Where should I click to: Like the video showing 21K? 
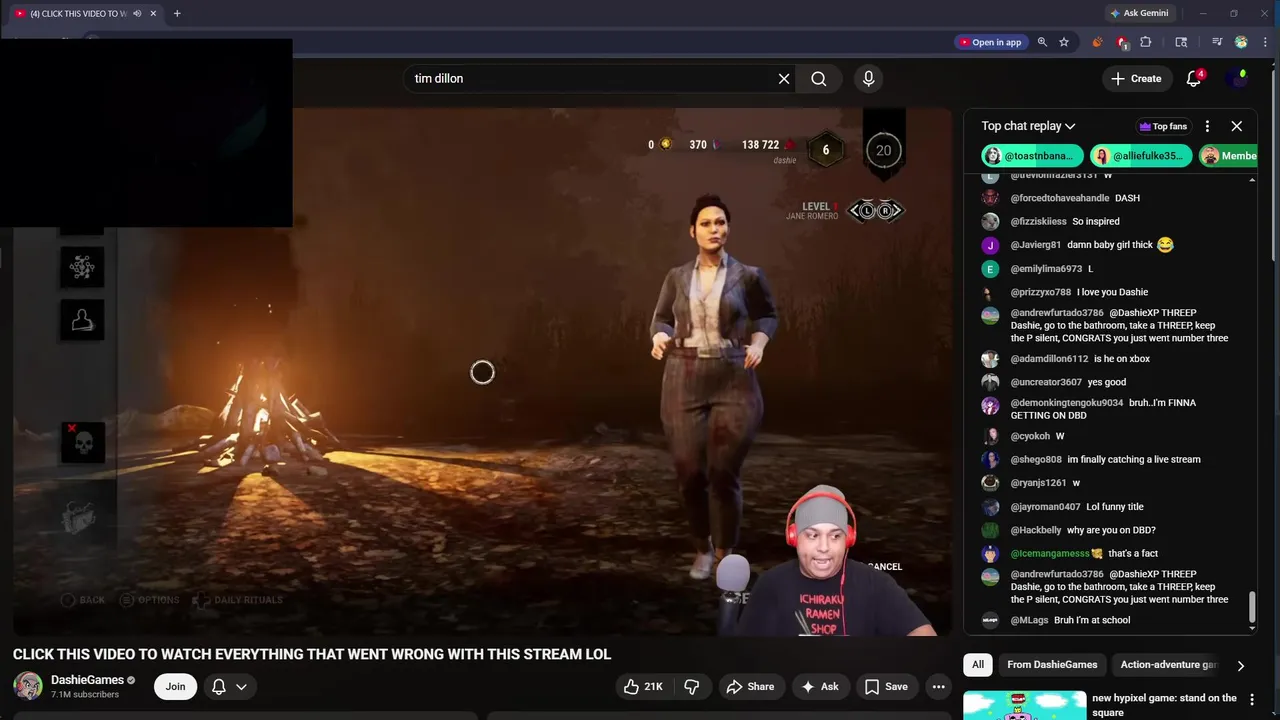click(642, 686)
